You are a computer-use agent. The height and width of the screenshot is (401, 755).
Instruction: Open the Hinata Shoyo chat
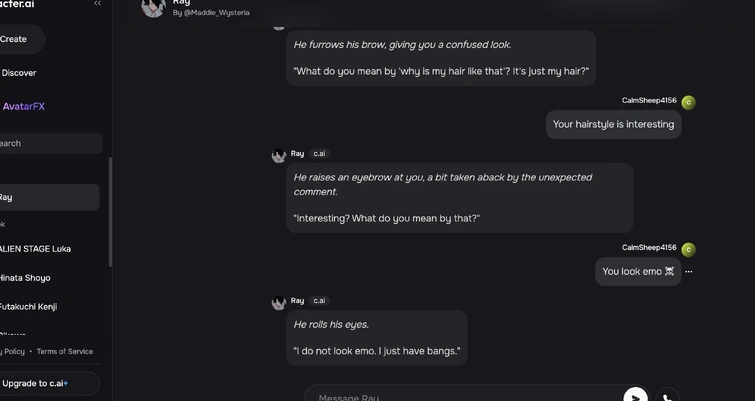point(26,278)
